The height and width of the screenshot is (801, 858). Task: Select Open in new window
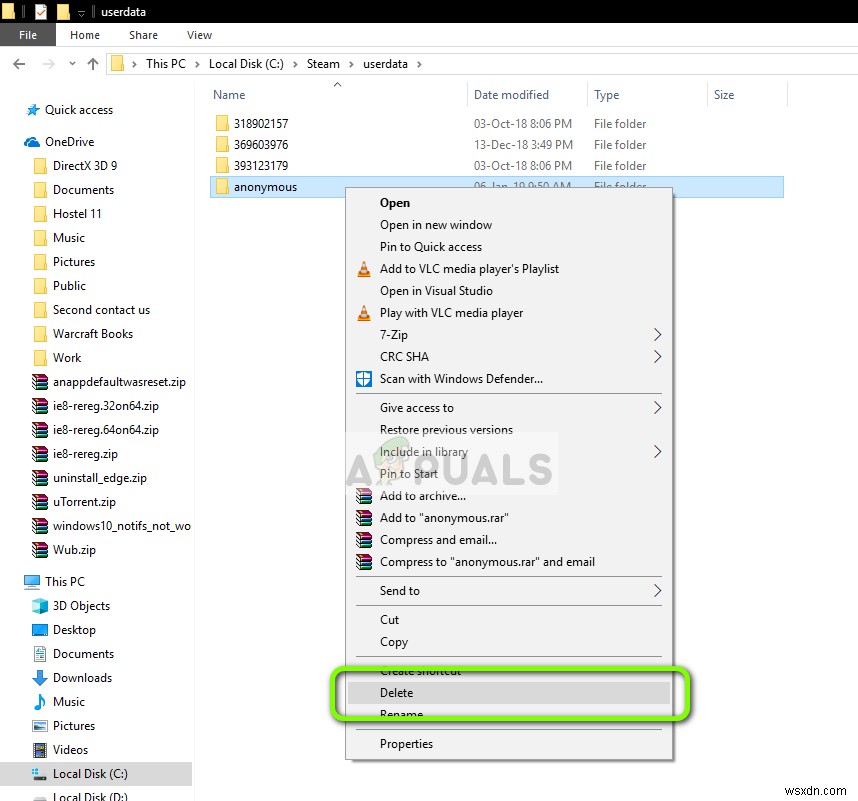point(508,225)
